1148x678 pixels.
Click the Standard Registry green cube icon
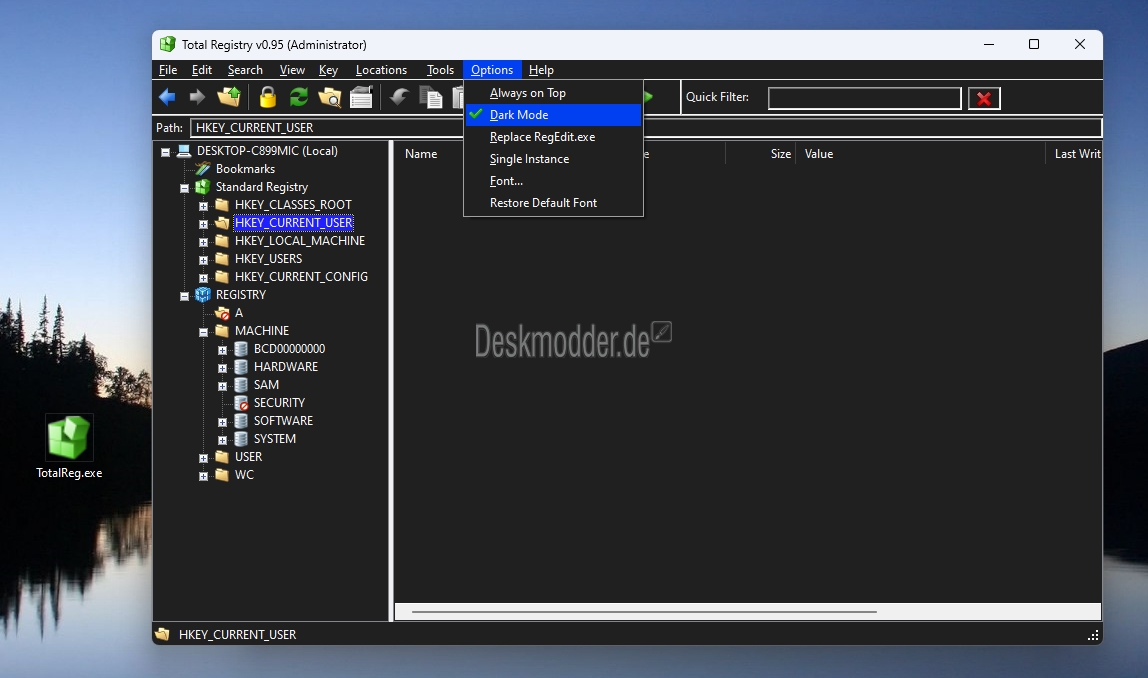(203, 187)
